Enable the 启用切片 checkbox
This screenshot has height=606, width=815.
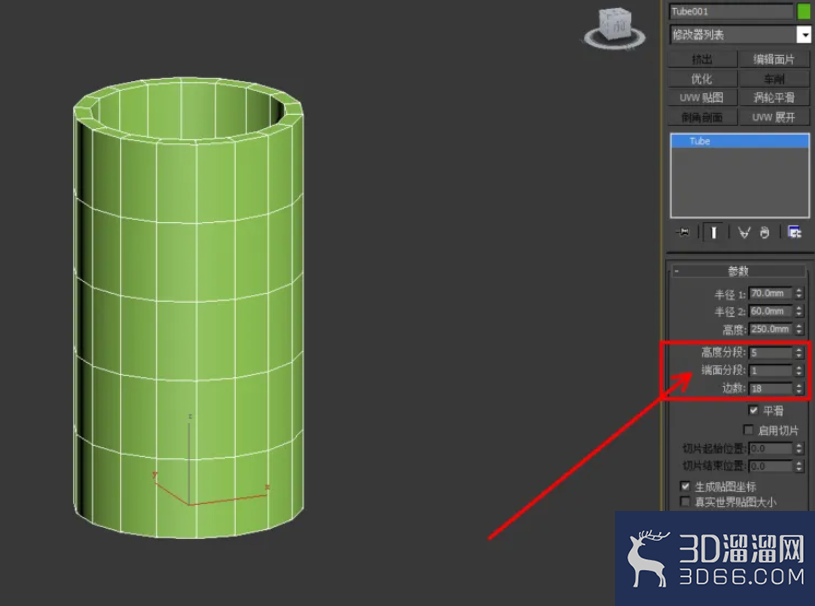tap(748, 430)
